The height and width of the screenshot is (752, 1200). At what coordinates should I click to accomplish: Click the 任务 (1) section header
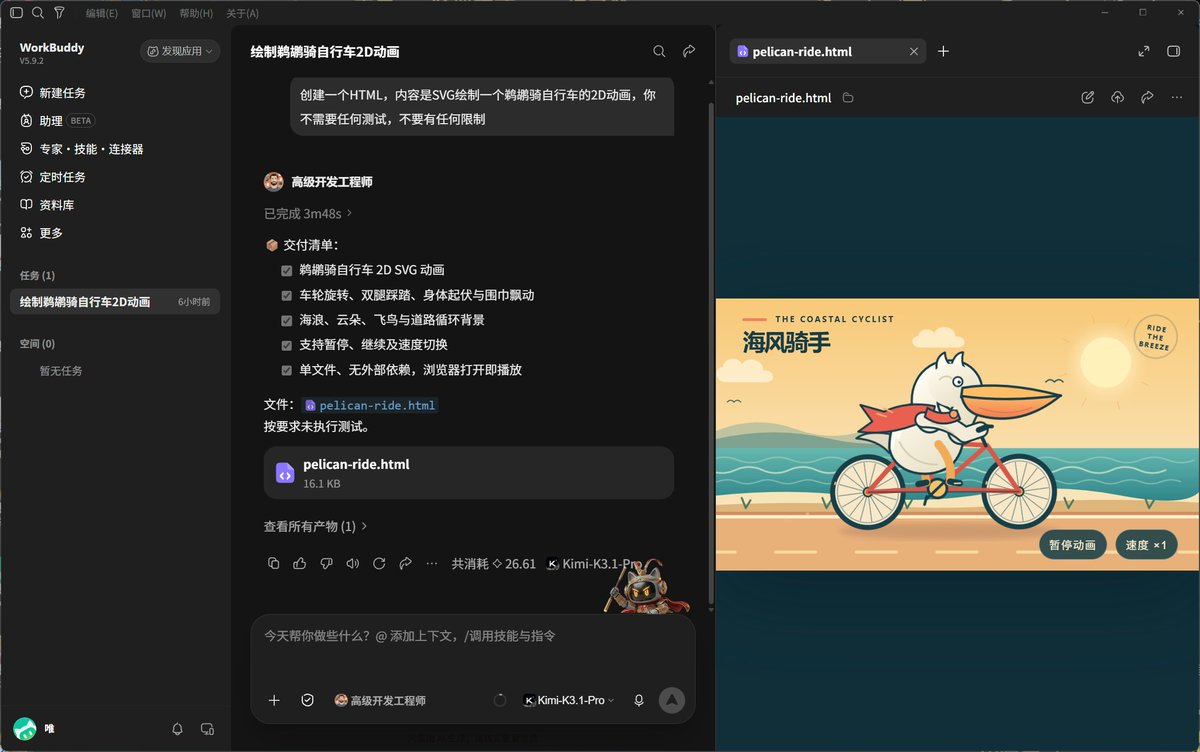[x=37, y=275]
